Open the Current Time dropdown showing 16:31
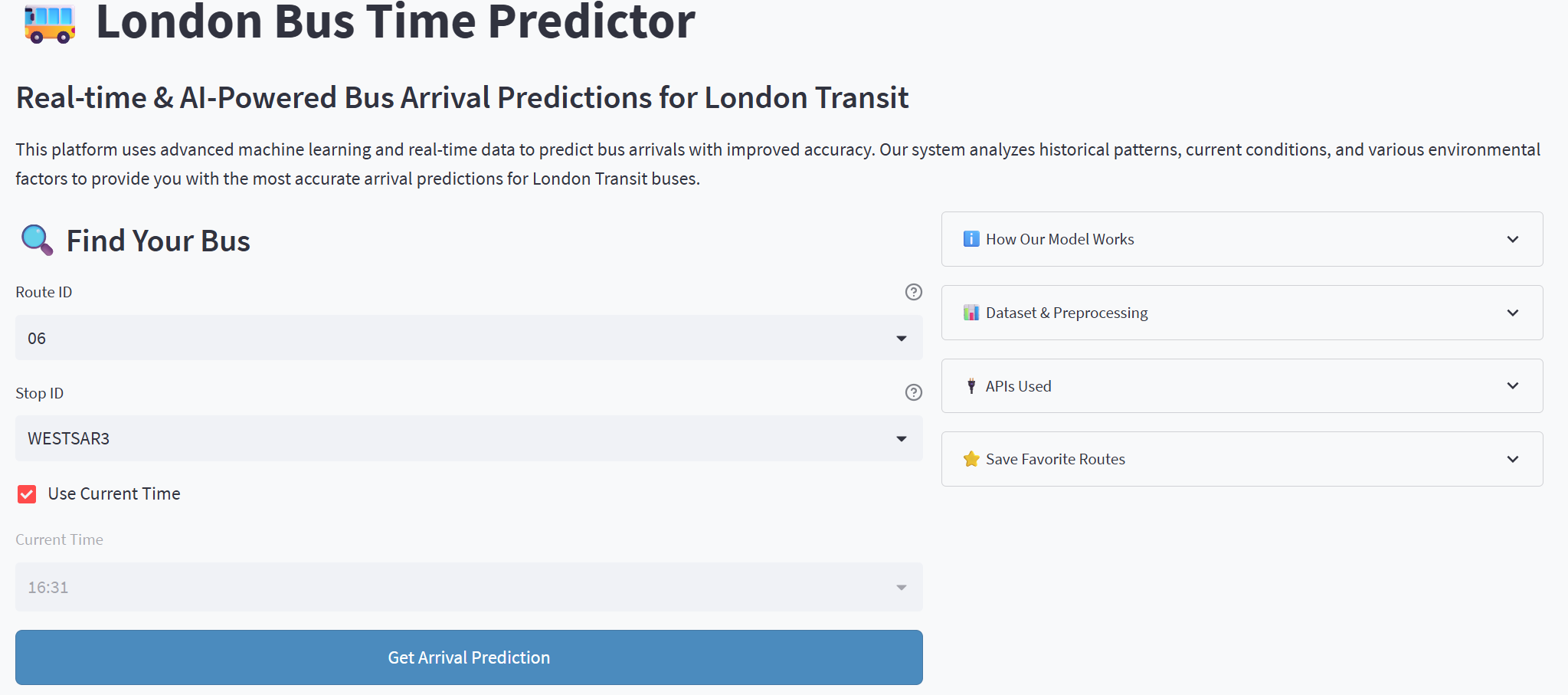Screen dimensions: 1568x695 click(468, 587)
